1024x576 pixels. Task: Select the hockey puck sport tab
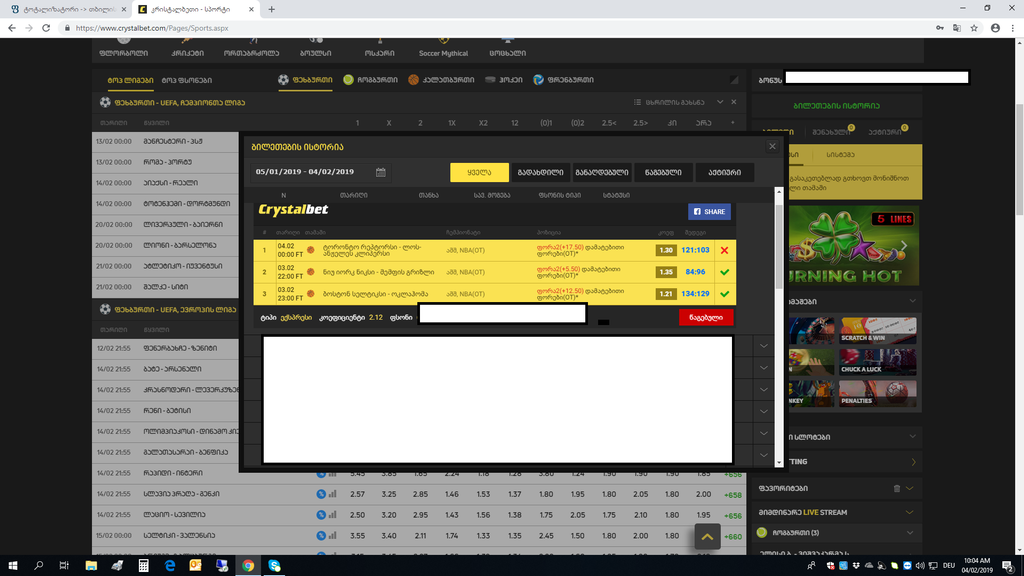click(x=504, y=80)
